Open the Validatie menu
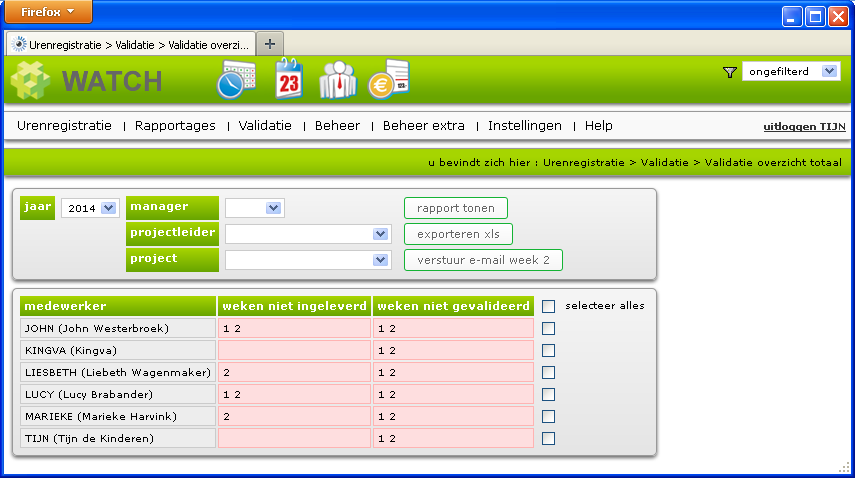 (265, 126)
